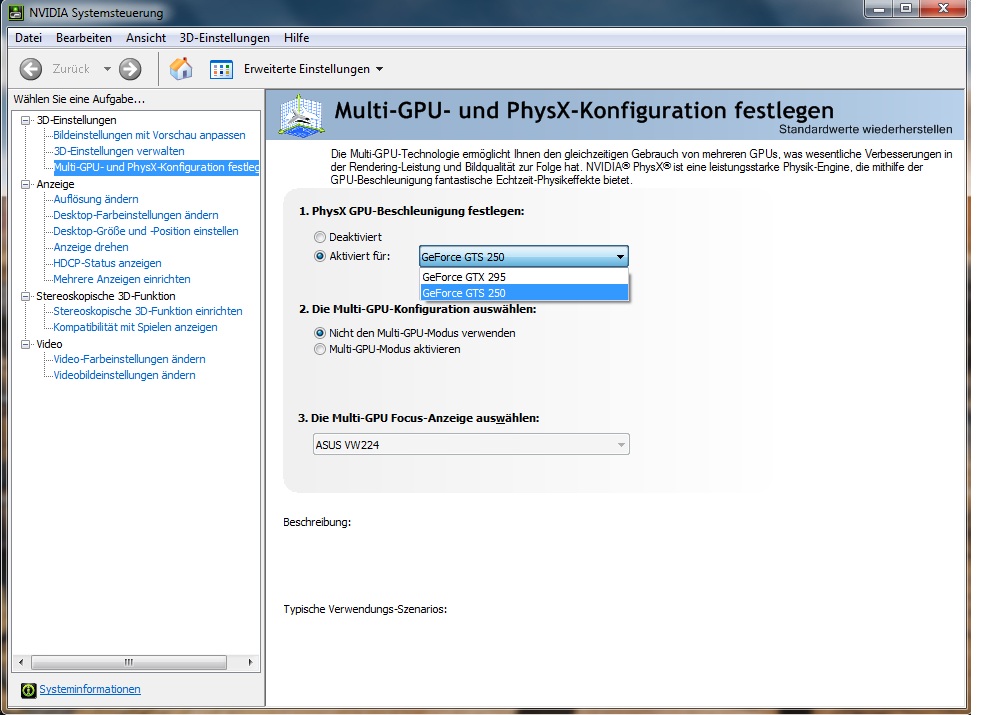The width and height of the screenshot is (1008, 715).
Task: Select the Deaktiviert radio button
Action: tap(320, 237)
